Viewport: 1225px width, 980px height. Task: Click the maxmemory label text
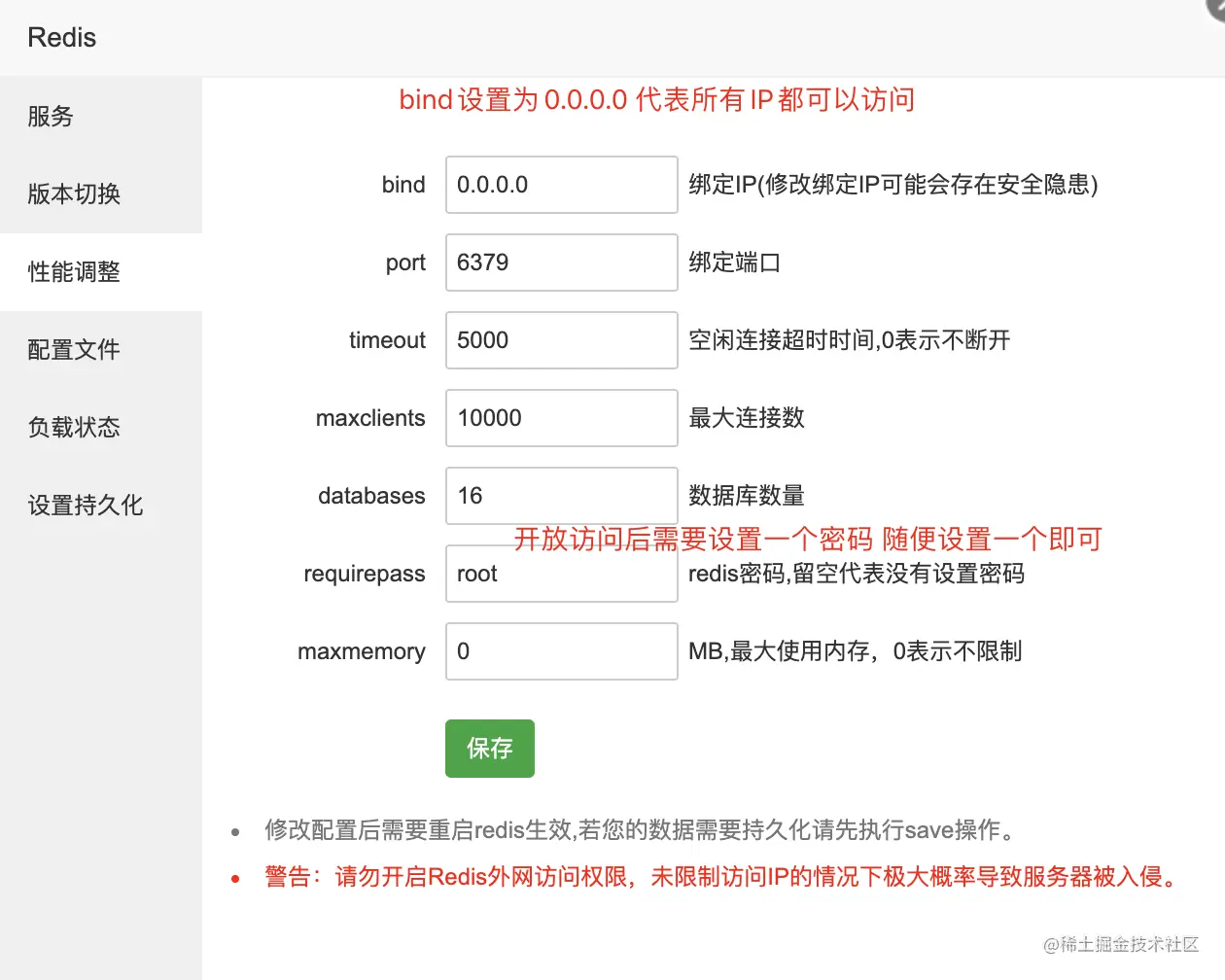click(x=362, y=652)
